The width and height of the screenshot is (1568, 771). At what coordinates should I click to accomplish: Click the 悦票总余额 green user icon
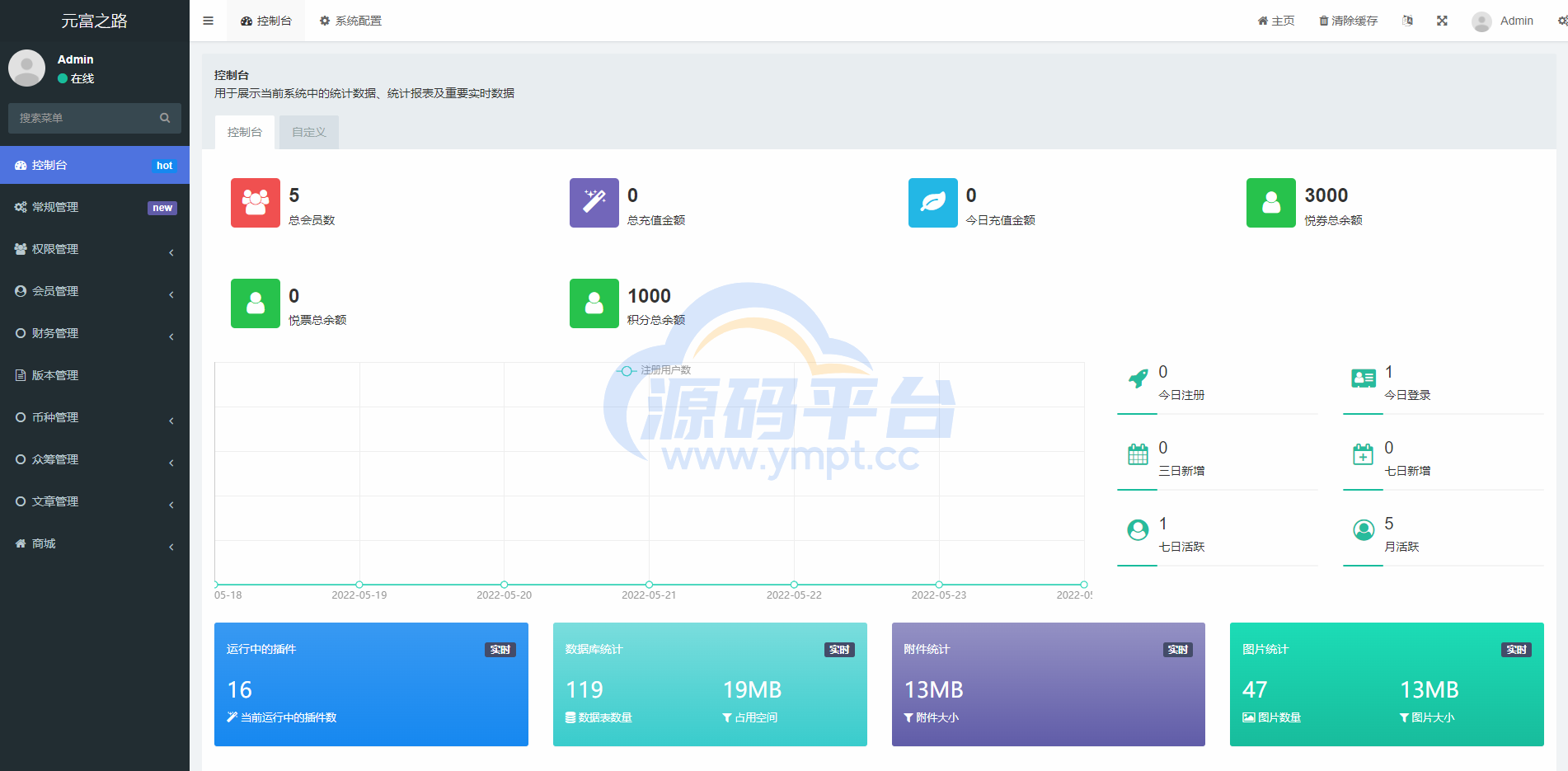(256, 303)
